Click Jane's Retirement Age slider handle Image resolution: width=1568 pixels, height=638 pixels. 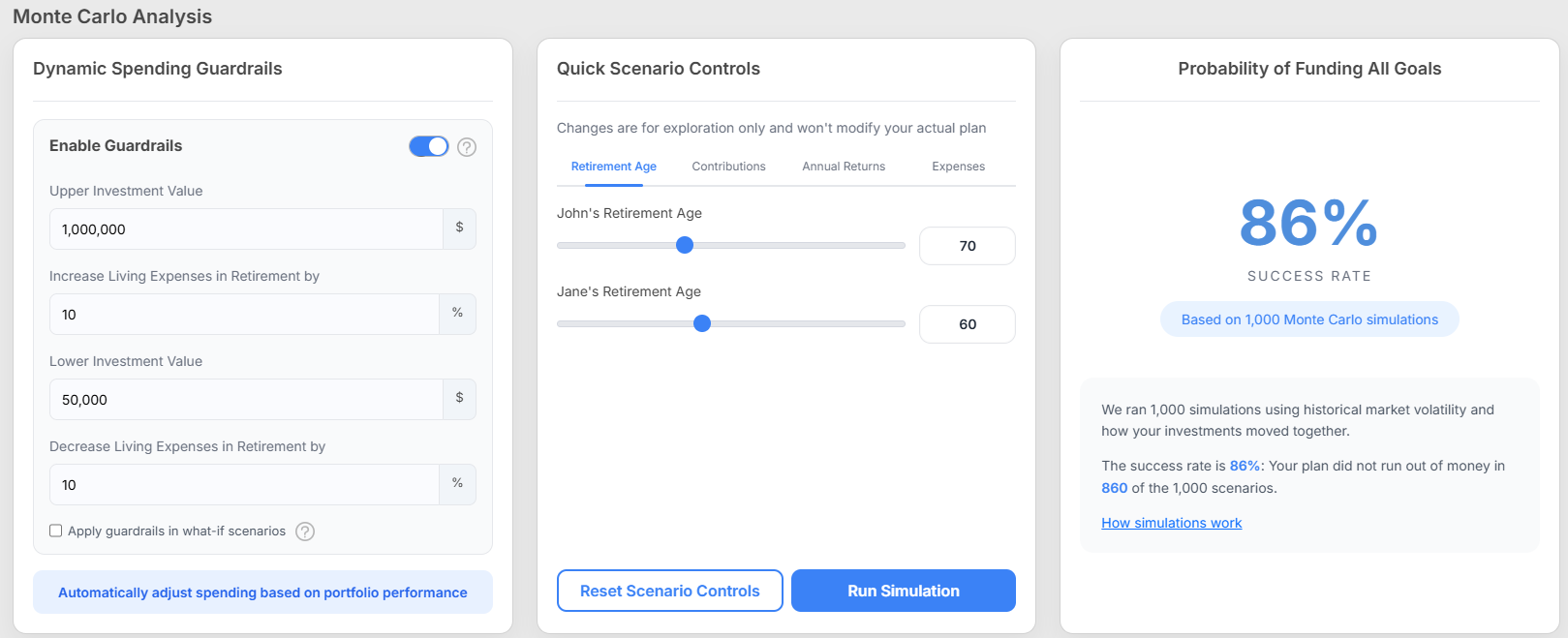pyautogui.click(x=702, y=323)
